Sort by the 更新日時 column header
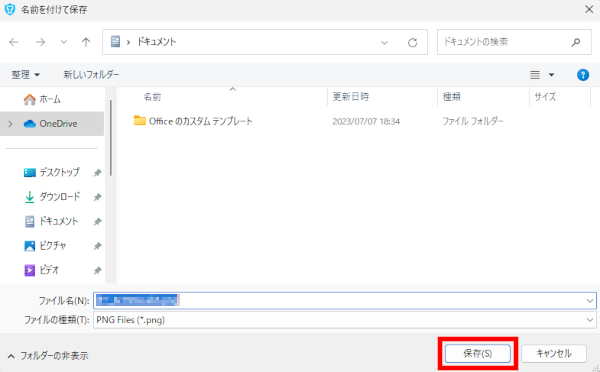The image size is (600, 372). [x=351, y=97]
